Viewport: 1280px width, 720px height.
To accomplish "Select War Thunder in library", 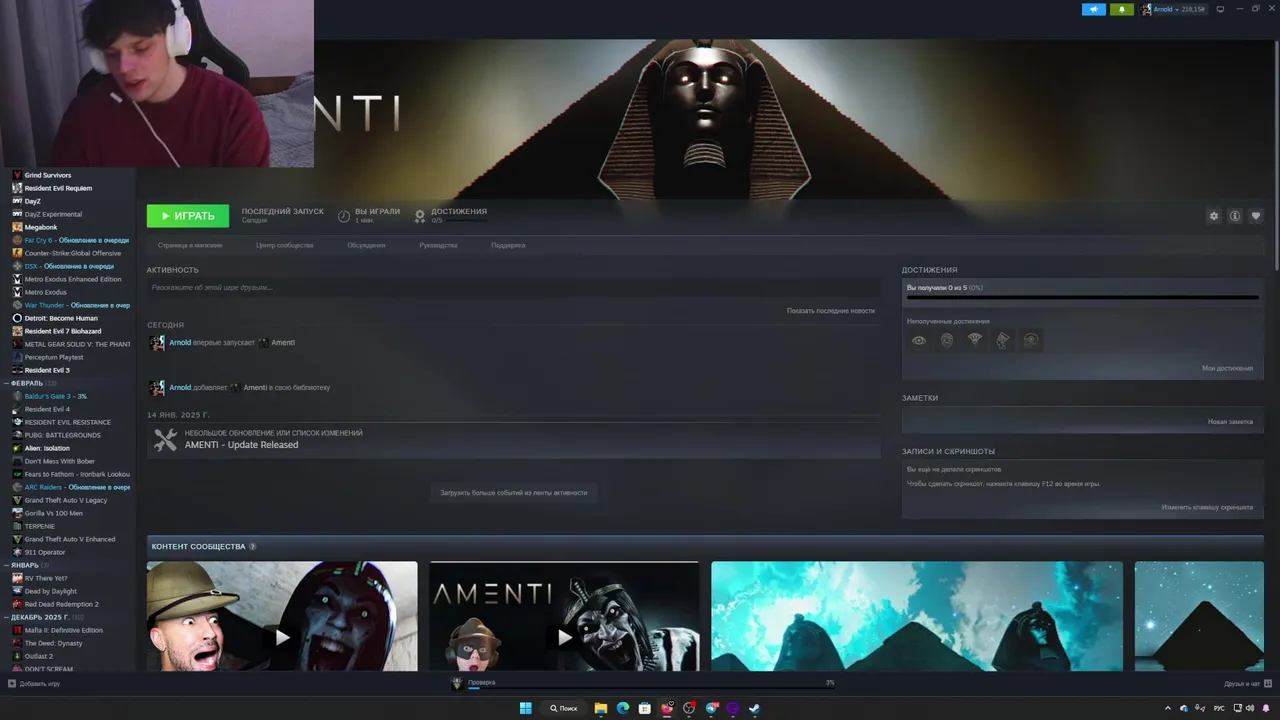I will coord(69,305).
